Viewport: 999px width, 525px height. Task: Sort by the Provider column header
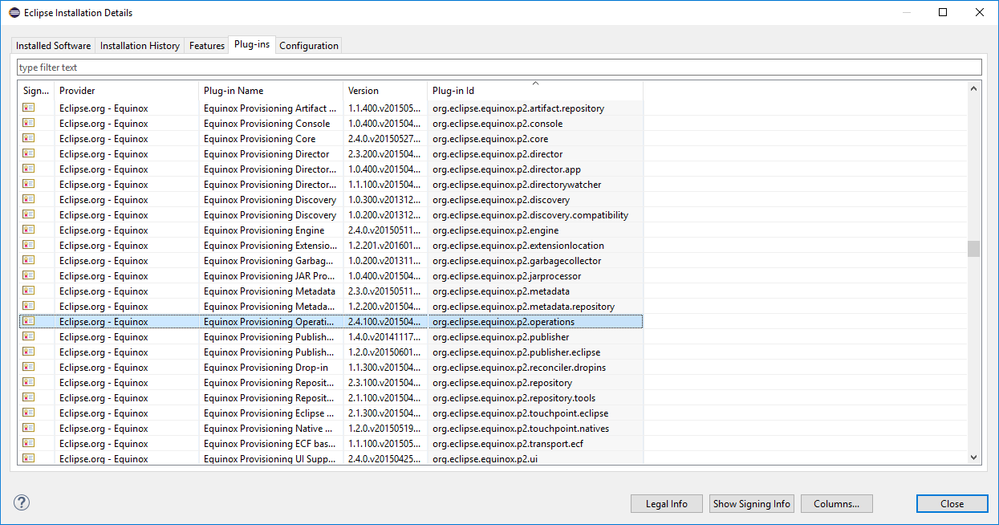point(127,90)
